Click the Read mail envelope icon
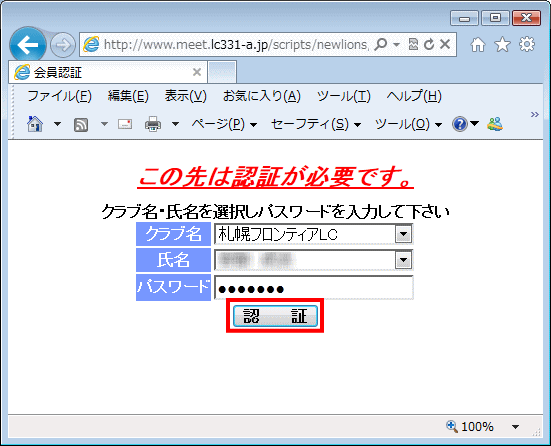 (x=125, y=124)
